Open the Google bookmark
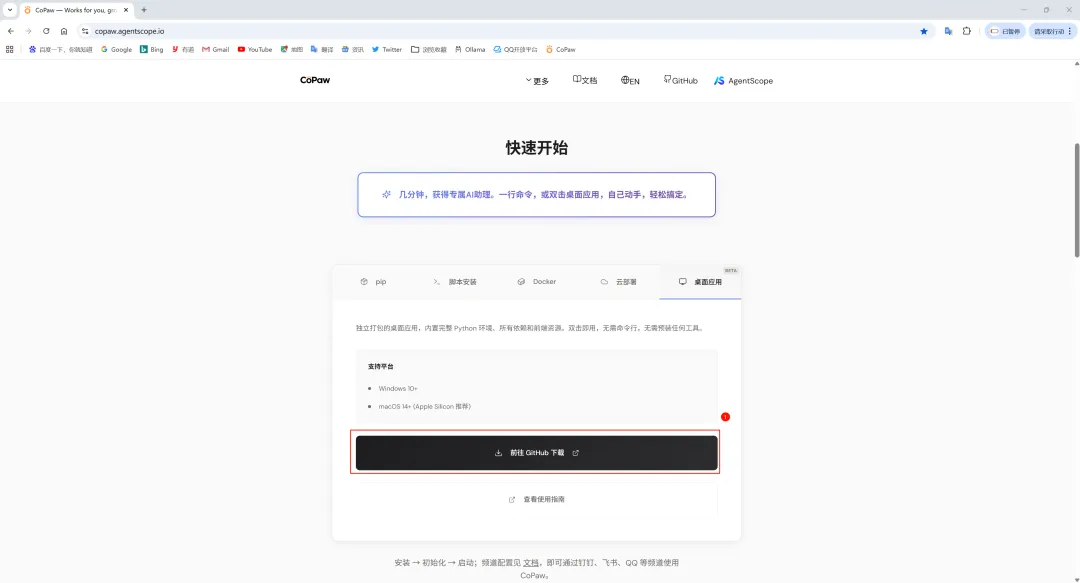 (116, 50)
